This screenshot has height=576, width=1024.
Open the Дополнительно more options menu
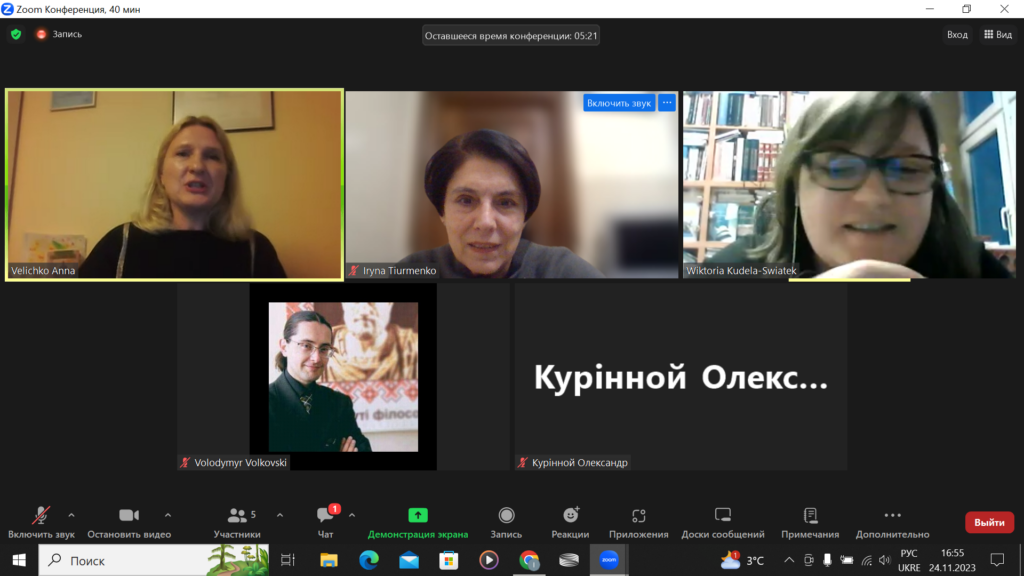coord(892,522)
